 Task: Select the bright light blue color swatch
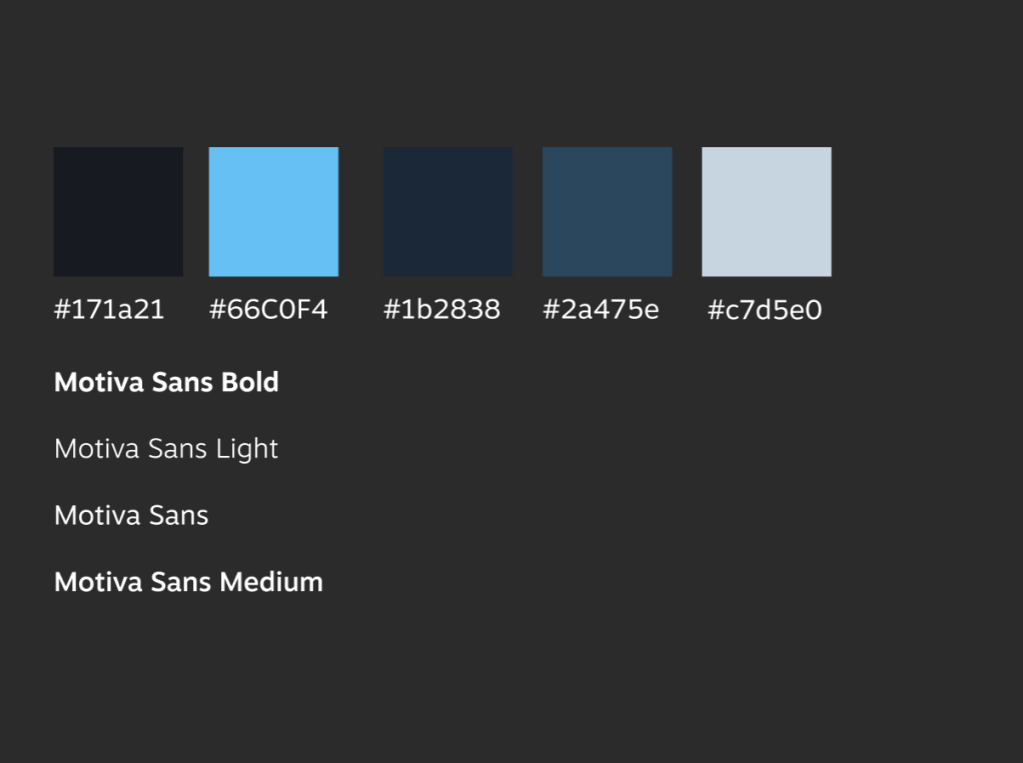click(273, 211)
